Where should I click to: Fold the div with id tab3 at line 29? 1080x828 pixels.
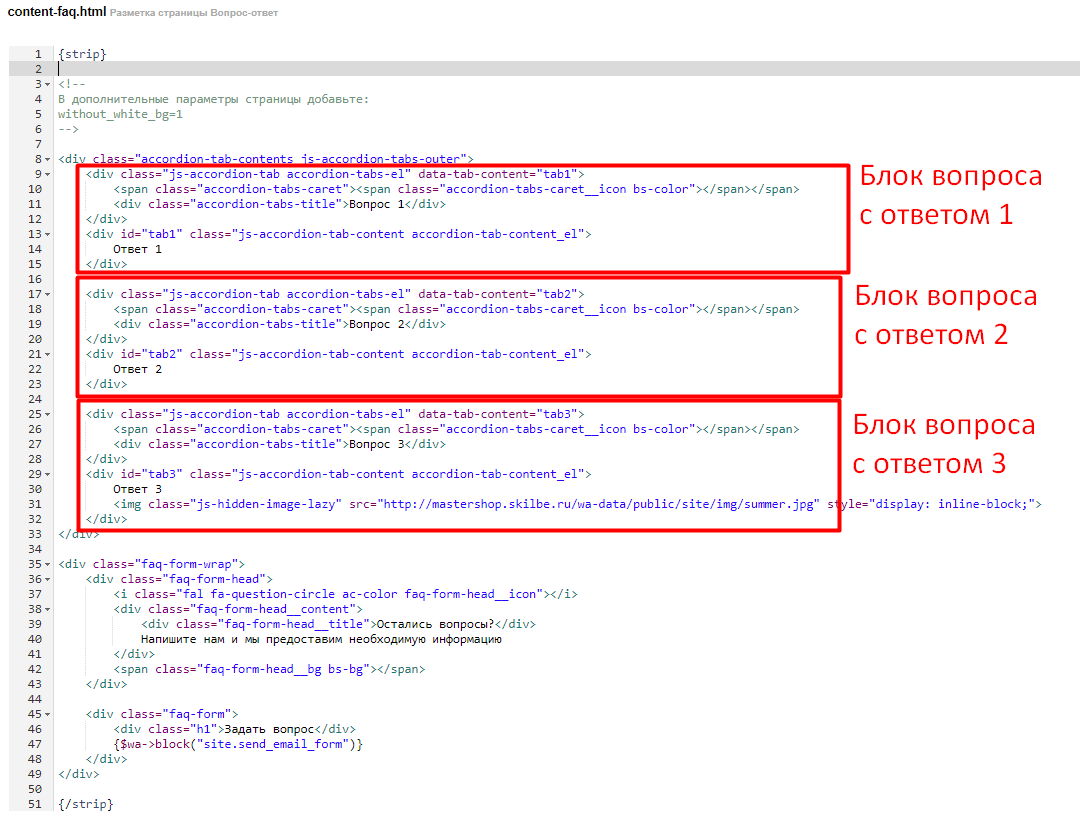click(48, 474)
